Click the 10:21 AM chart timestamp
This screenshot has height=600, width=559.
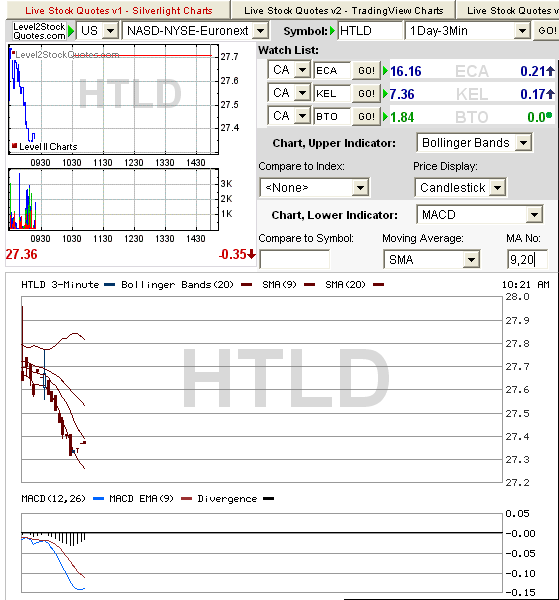526,285
